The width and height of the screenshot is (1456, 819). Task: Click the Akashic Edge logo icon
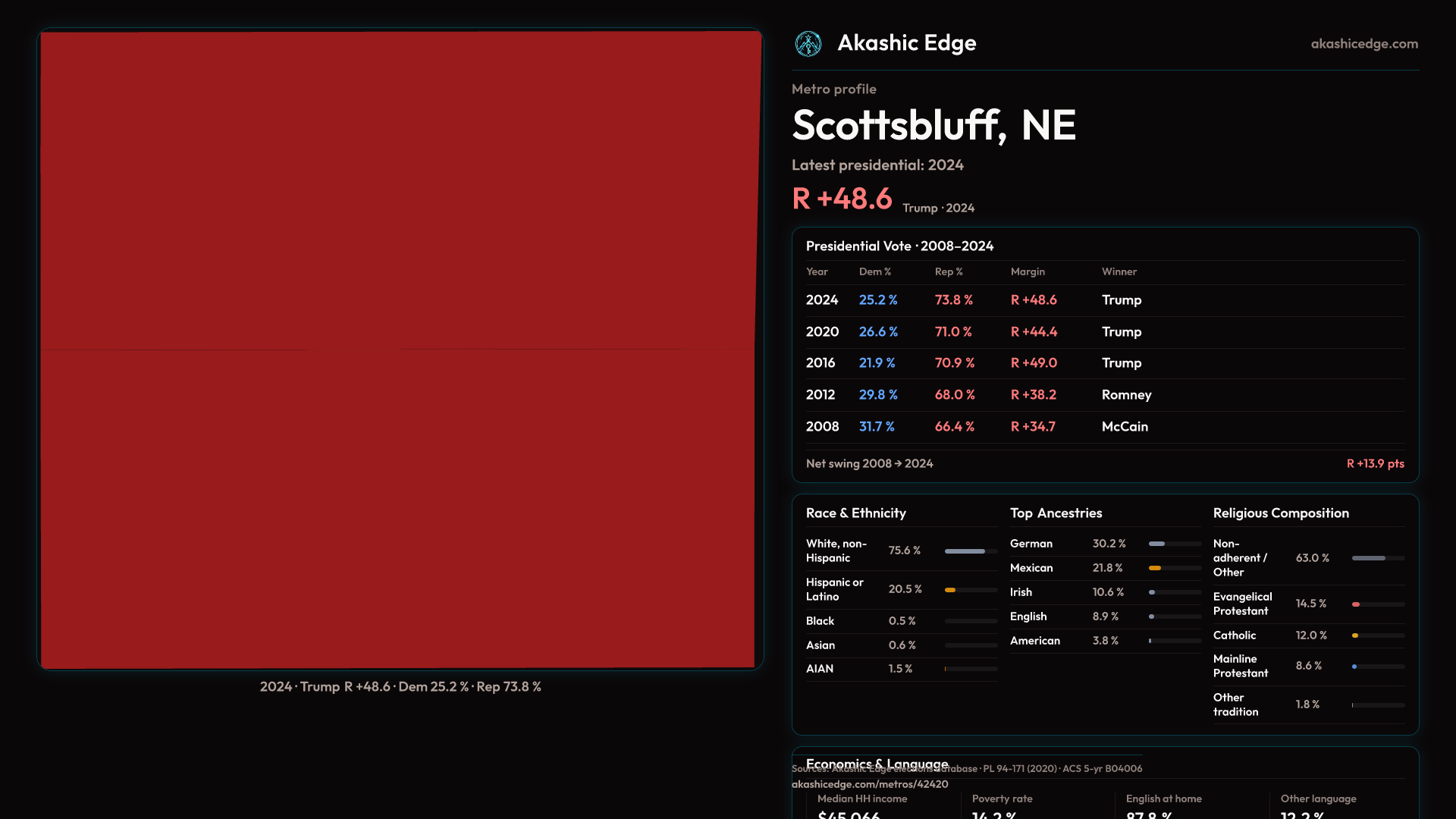[808, 44]
